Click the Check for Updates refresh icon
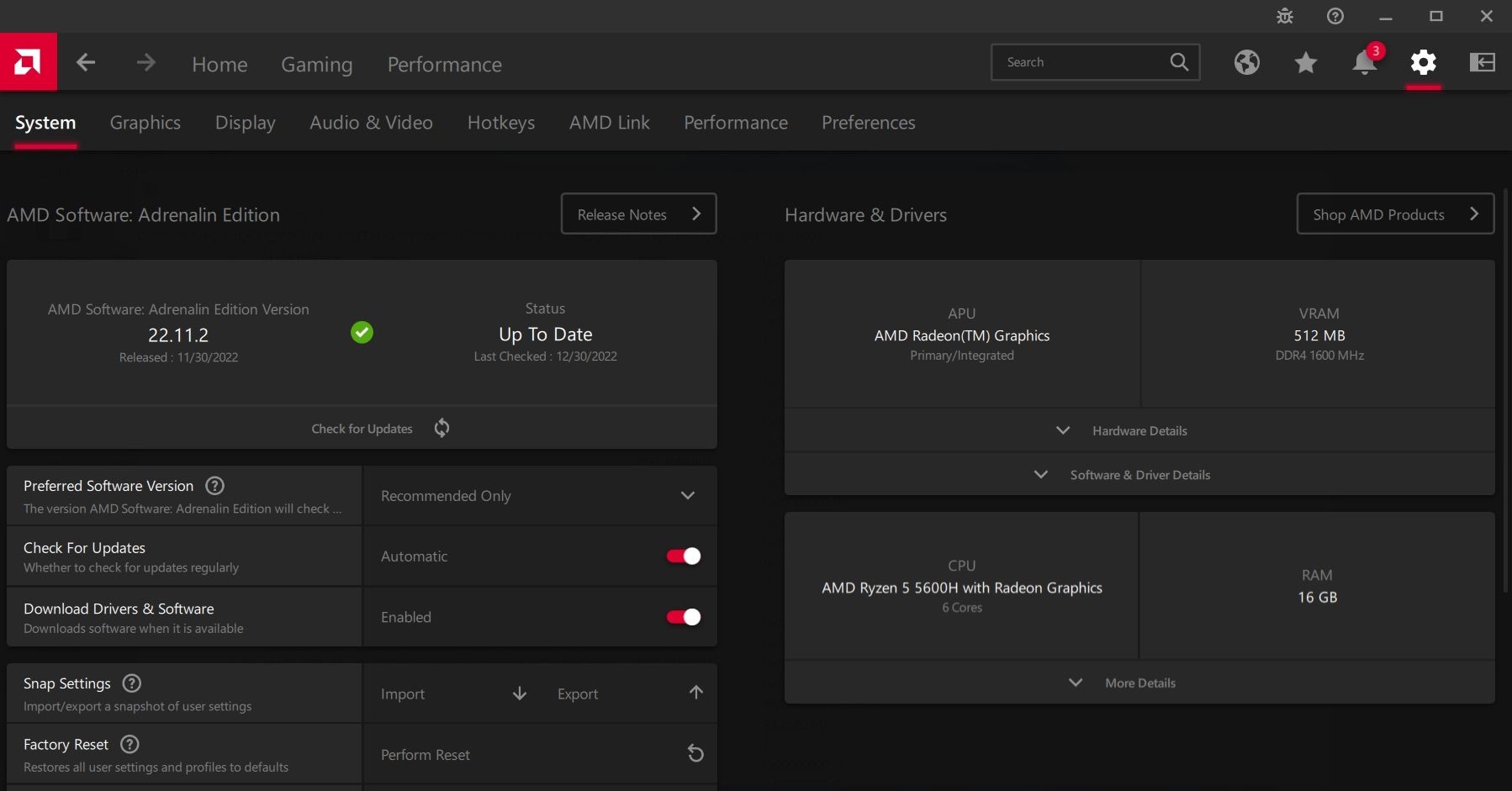 pyautogui.click(x=441, y=428)
